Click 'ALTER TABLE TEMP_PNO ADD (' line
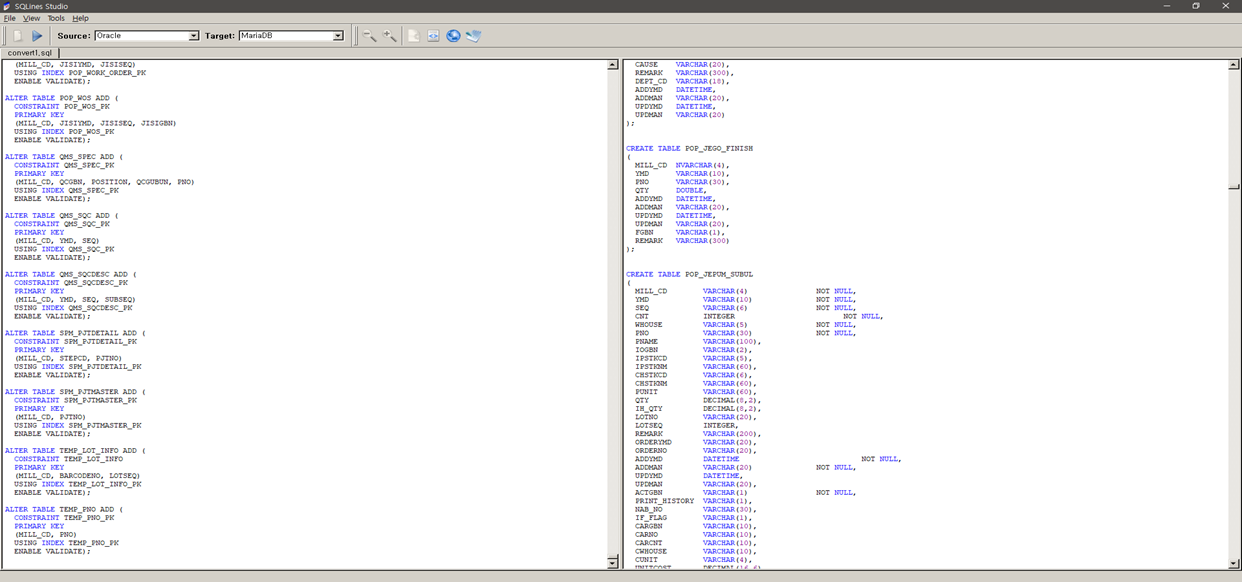Screen dimensions: 1242x582 tap(64, 509)
